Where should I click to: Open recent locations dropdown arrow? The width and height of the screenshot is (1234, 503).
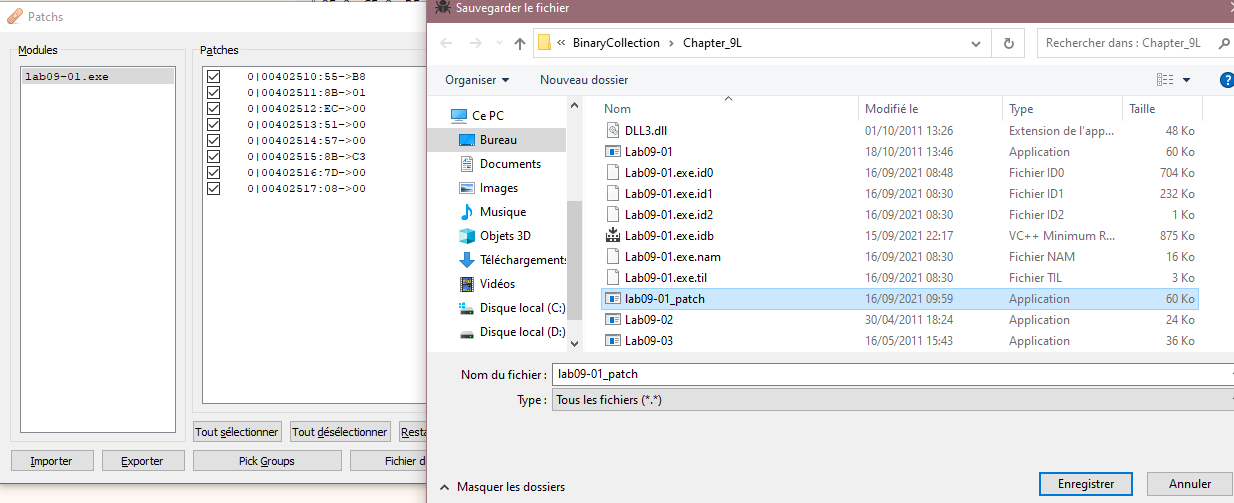[x=499, y=44]
